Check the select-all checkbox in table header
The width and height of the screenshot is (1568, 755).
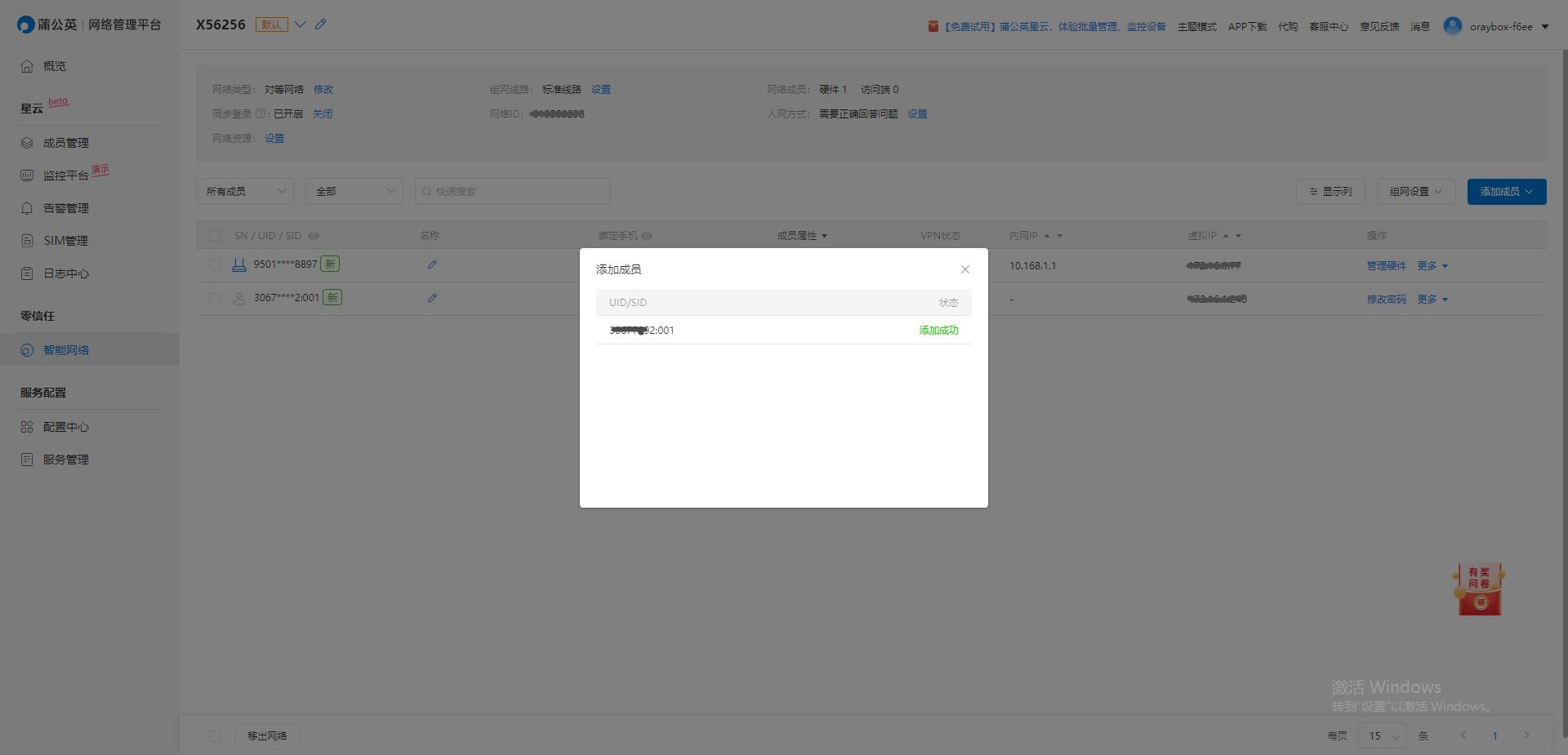(x=215, y=236)
